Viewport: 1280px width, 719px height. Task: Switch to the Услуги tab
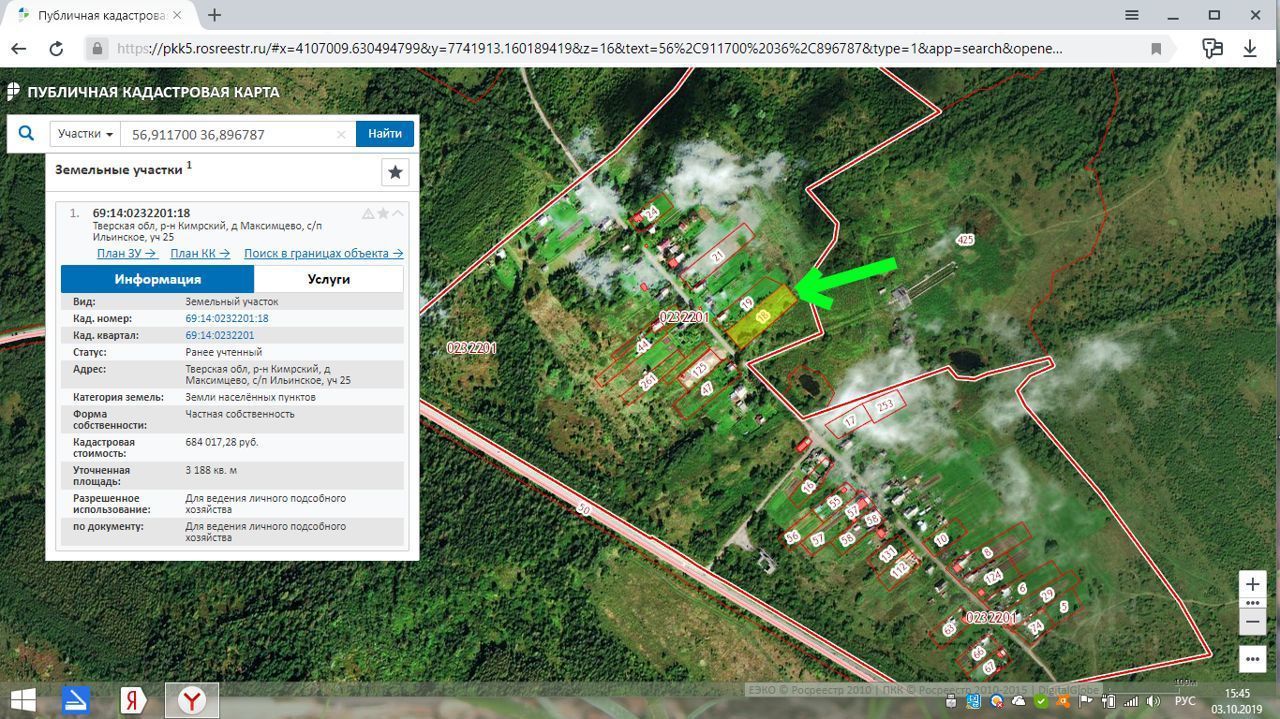pos(329,279)
